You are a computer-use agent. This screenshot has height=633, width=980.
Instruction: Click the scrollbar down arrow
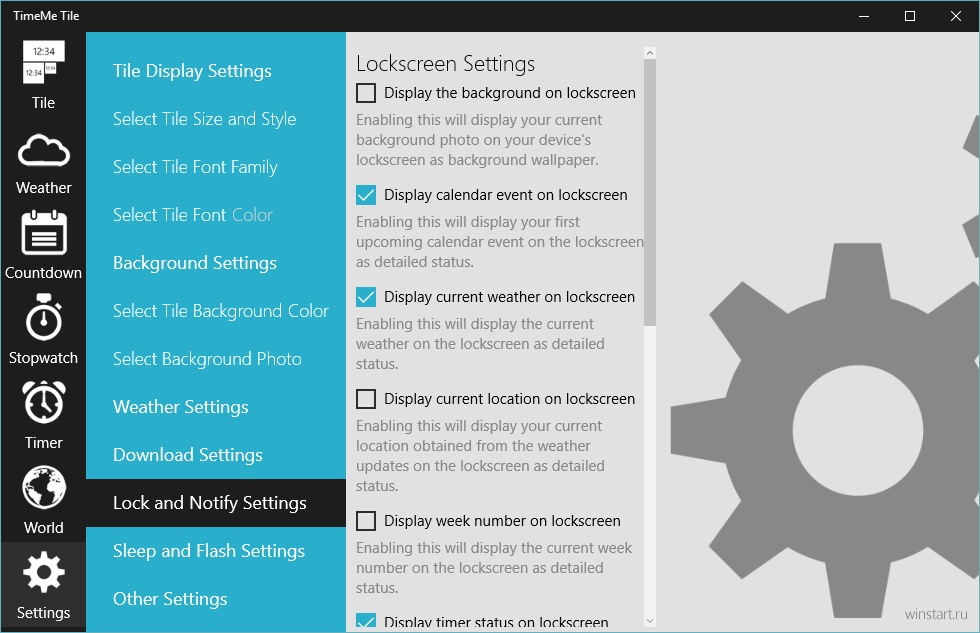[650, 621]
